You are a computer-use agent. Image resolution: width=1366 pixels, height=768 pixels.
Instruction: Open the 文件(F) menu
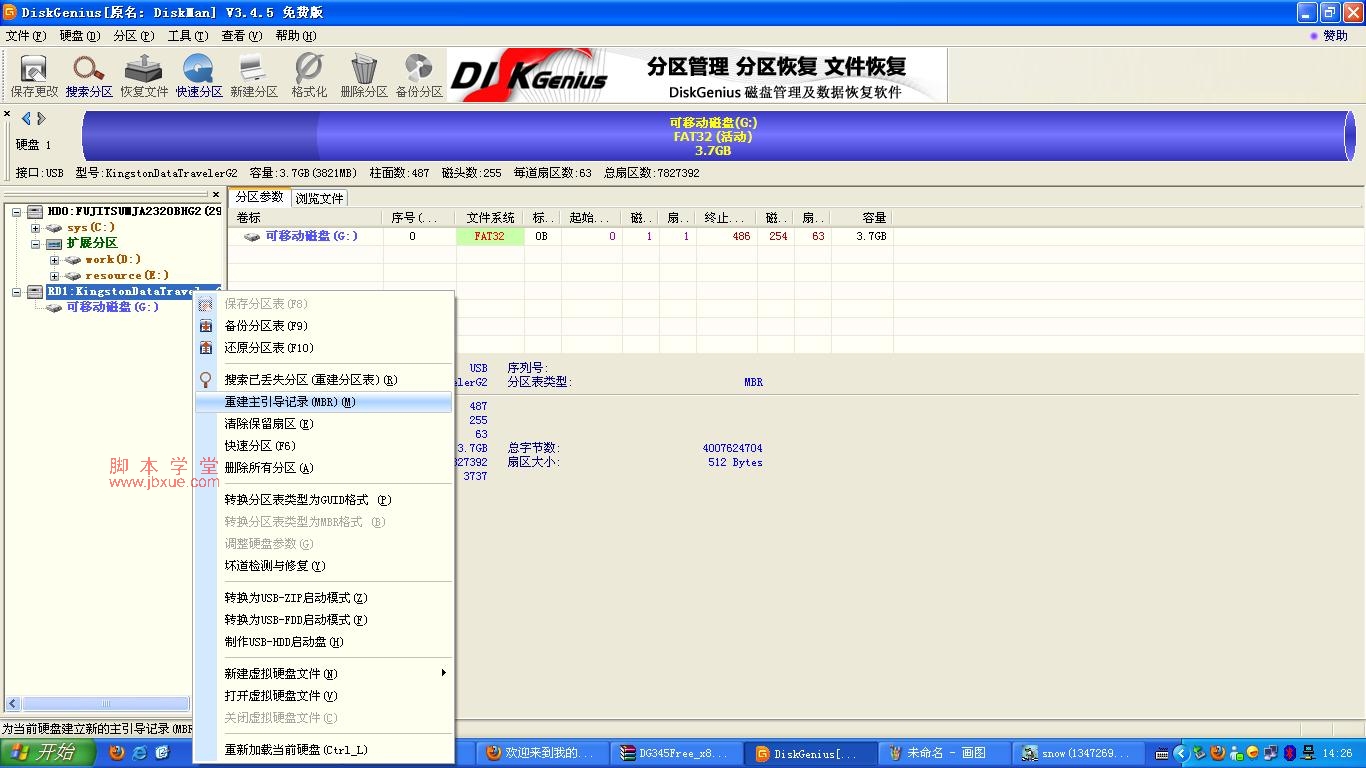[25, 35]
